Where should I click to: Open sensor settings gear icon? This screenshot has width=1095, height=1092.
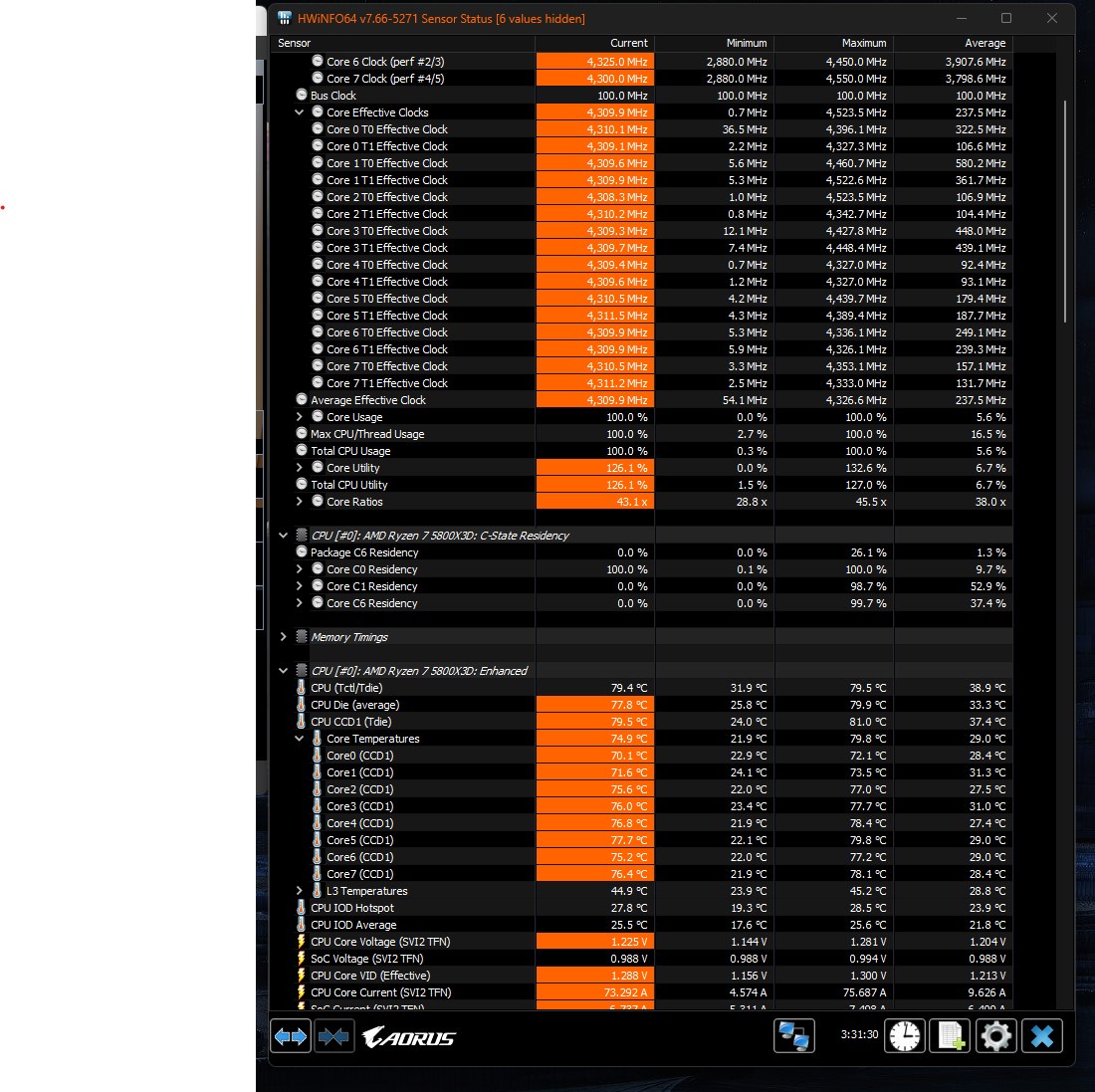pyautogui.click(x=995, y=1036)
